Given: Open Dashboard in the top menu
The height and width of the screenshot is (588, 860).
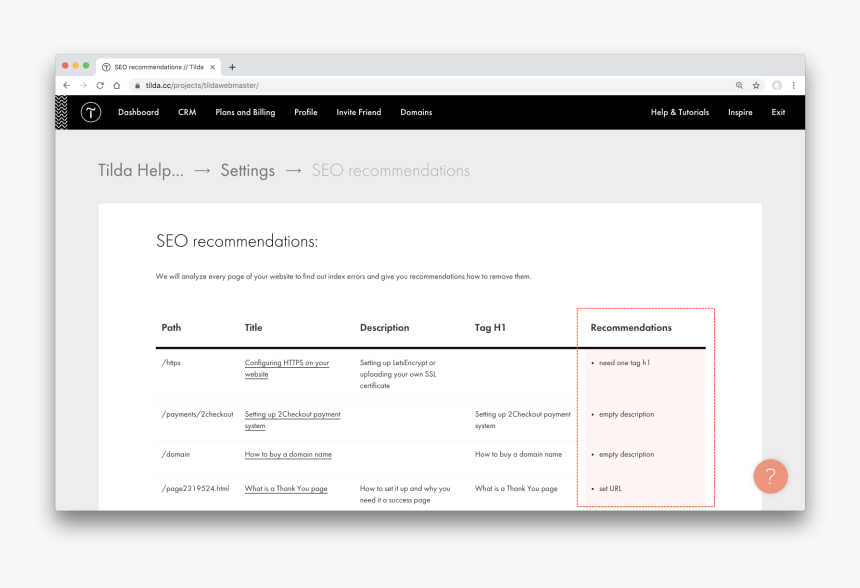Looking at the screenshot, I should pyautogui.click(x=138, y=112).
